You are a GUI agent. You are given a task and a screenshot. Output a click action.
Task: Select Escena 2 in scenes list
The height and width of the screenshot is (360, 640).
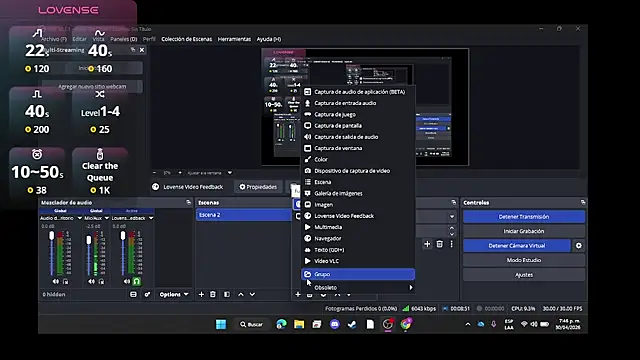pos(244,215)
